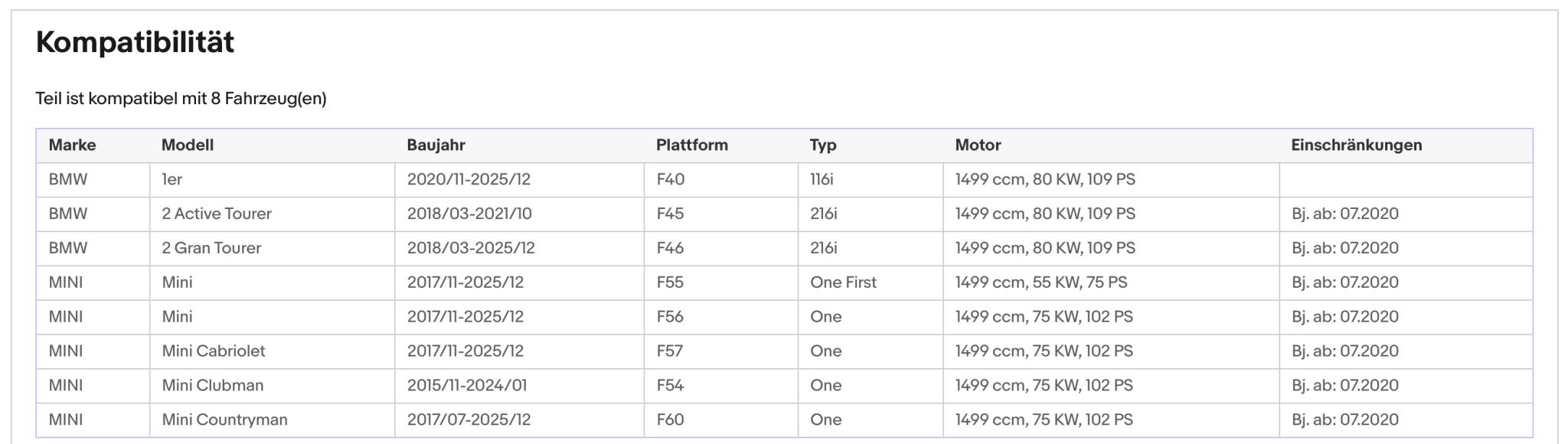
Task: Click the BMW cell in the F45 row
Action: [x=93, y=214]
